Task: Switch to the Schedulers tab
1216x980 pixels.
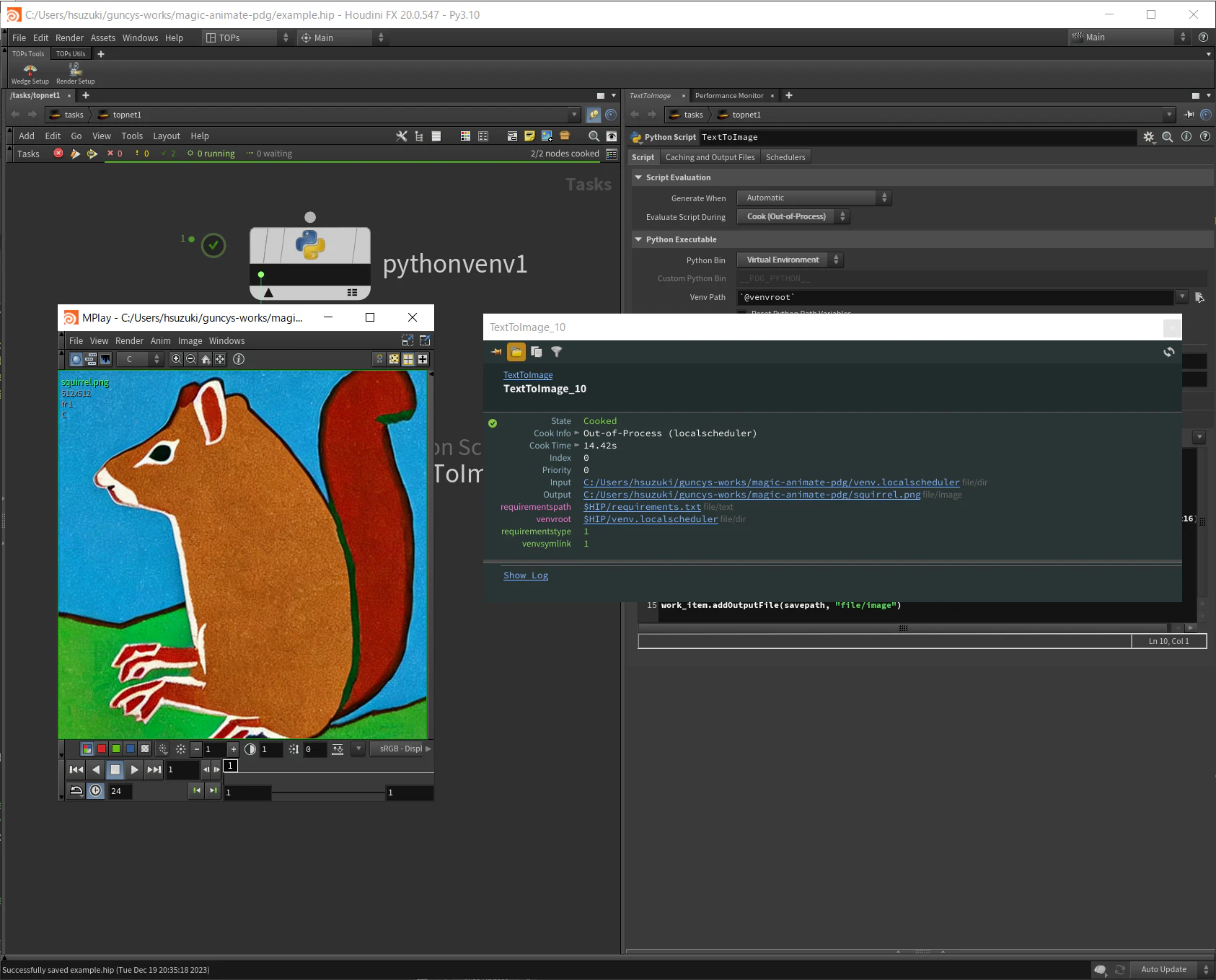Action: click(x=785, y=157)
